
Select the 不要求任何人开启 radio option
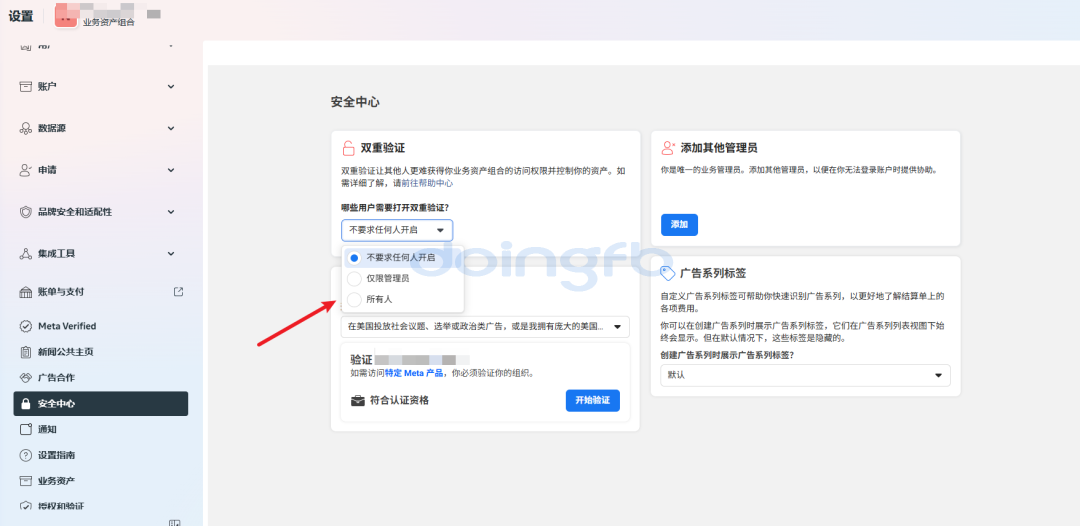(354, 257)
